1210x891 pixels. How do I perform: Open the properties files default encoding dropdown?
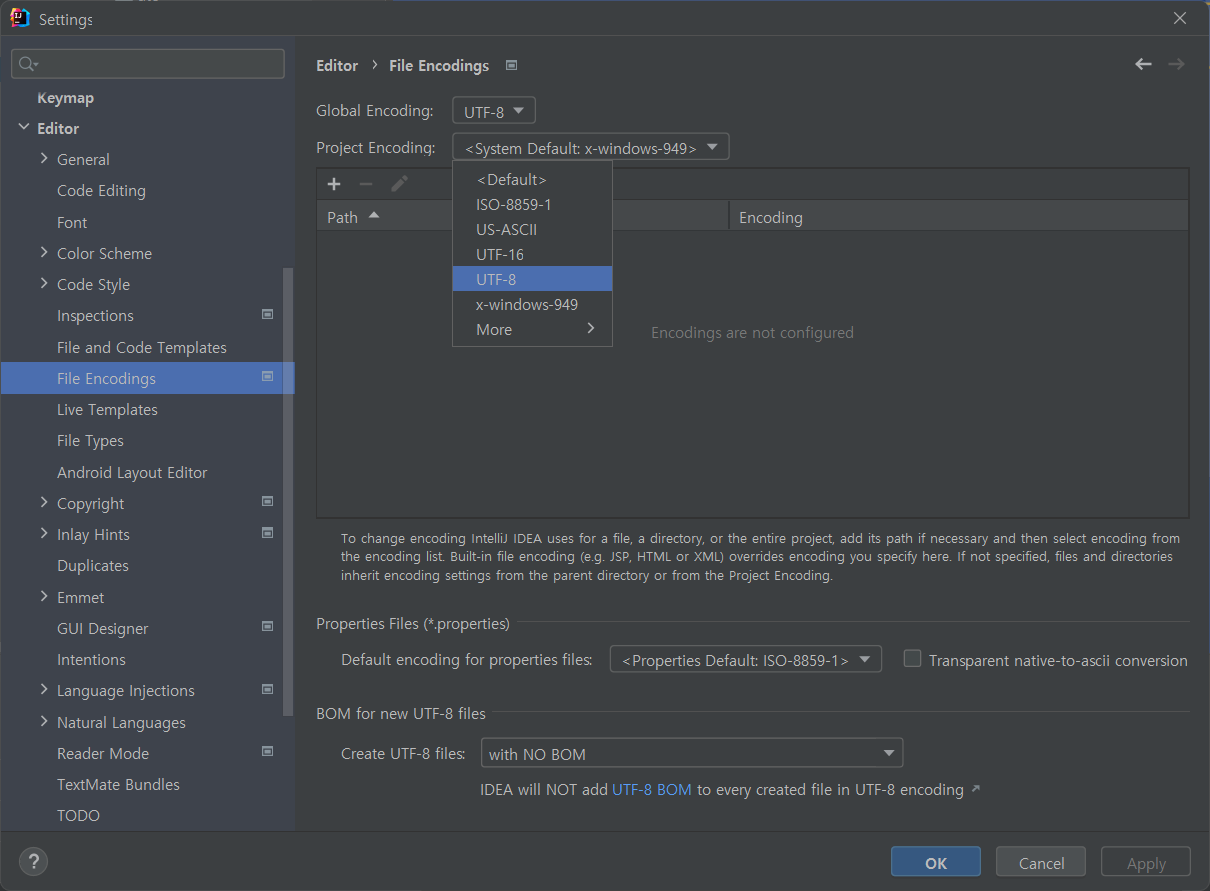pyautogui.click(x=746, y=660)
